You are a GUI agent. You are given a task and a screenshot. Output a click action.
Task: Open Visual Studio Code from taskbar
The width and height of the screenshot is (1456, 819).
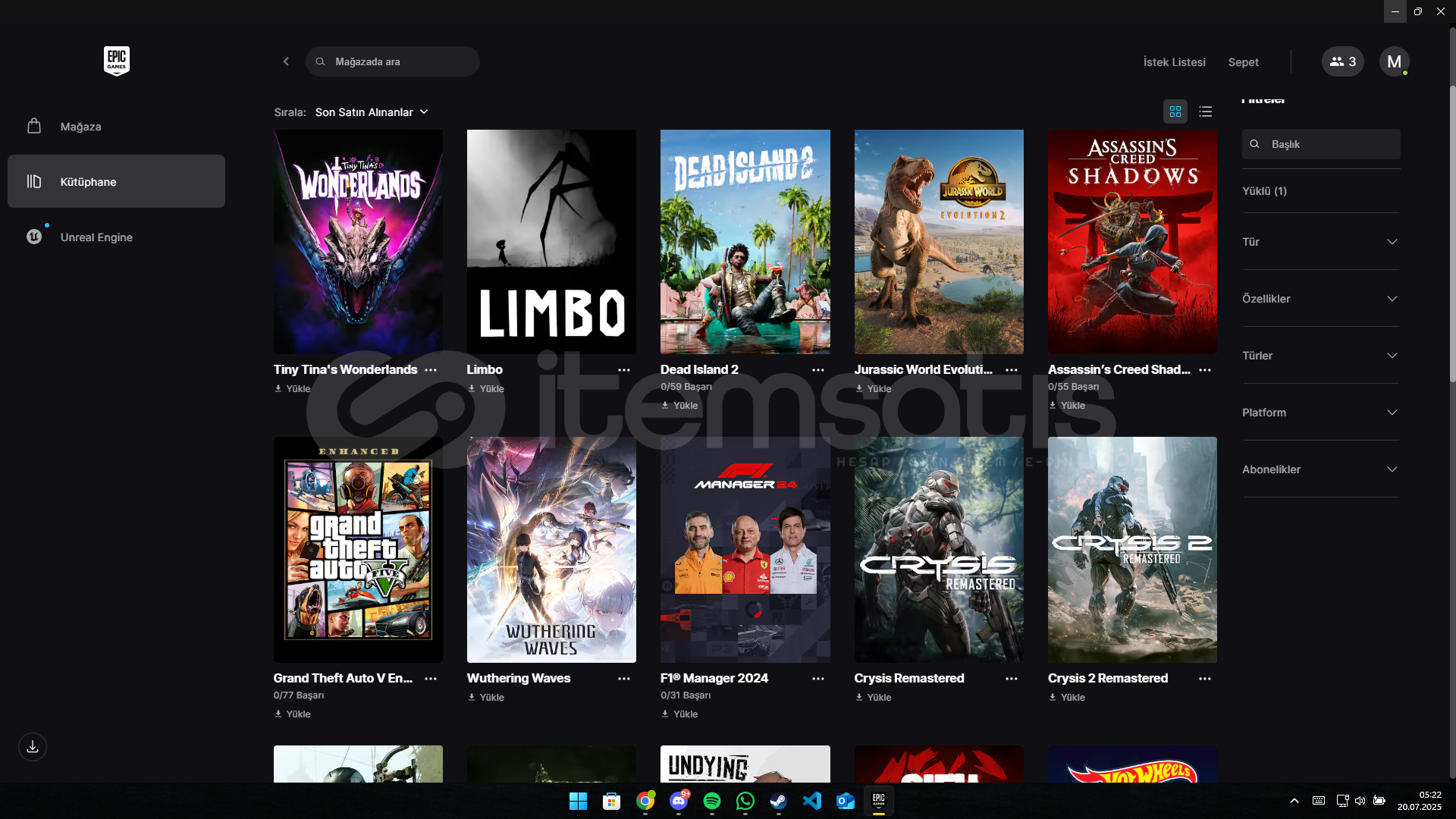click(x=812, y=801)
